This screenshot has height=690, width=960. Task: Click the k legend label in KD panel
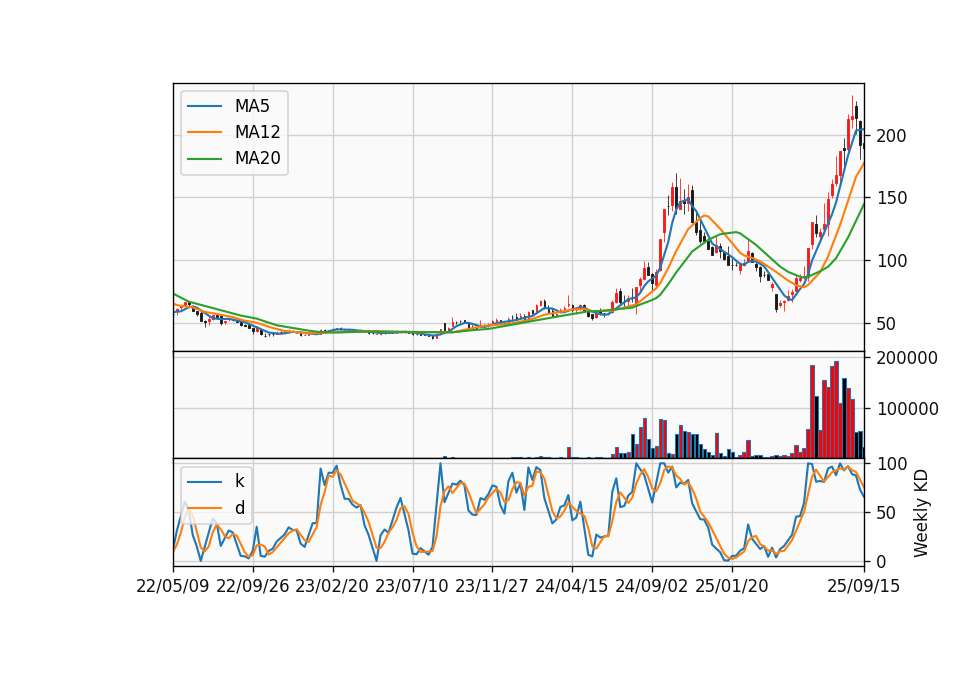(x=239, y=481)
